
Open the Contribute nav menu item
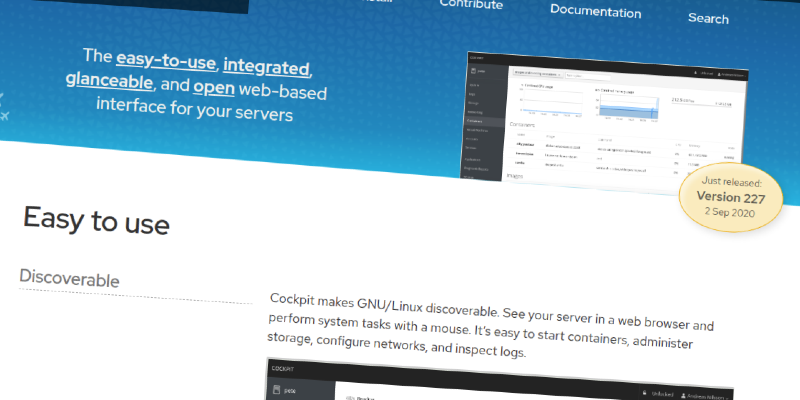[x=471, y=4]
